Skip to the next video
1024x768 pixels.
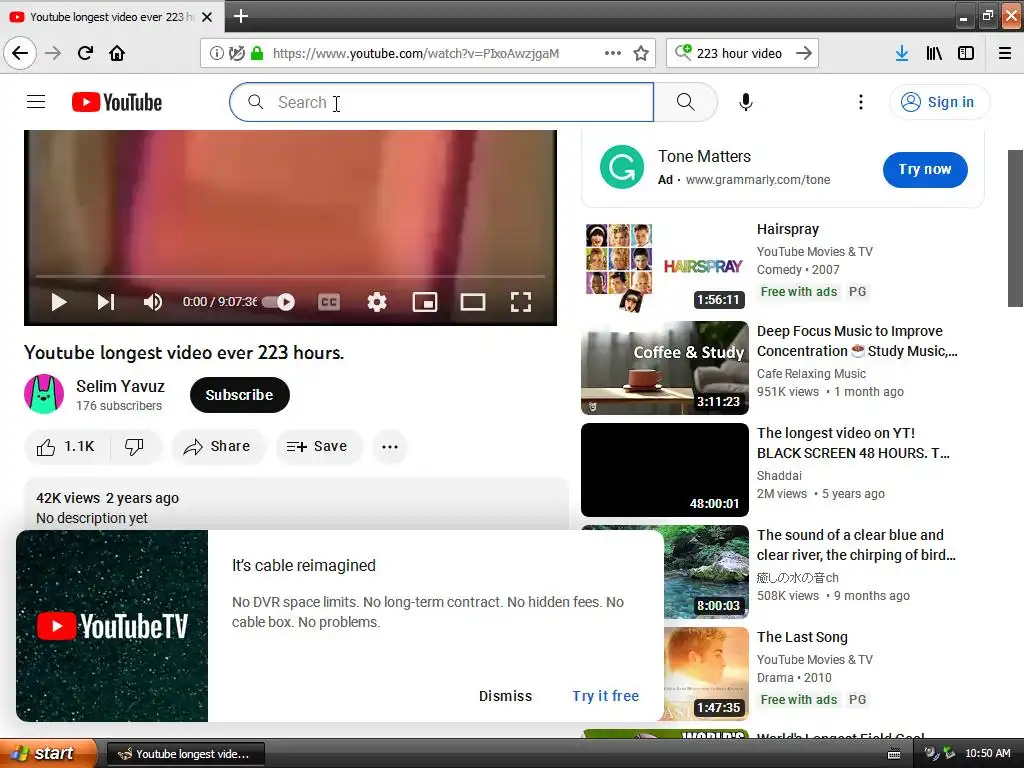click(106, 302)
